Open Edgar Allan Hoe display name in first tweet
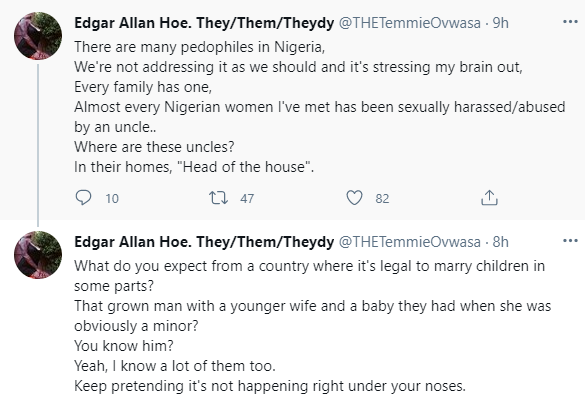Image resolution: width=585 pixels, height=403 pixels. point(204,23)
